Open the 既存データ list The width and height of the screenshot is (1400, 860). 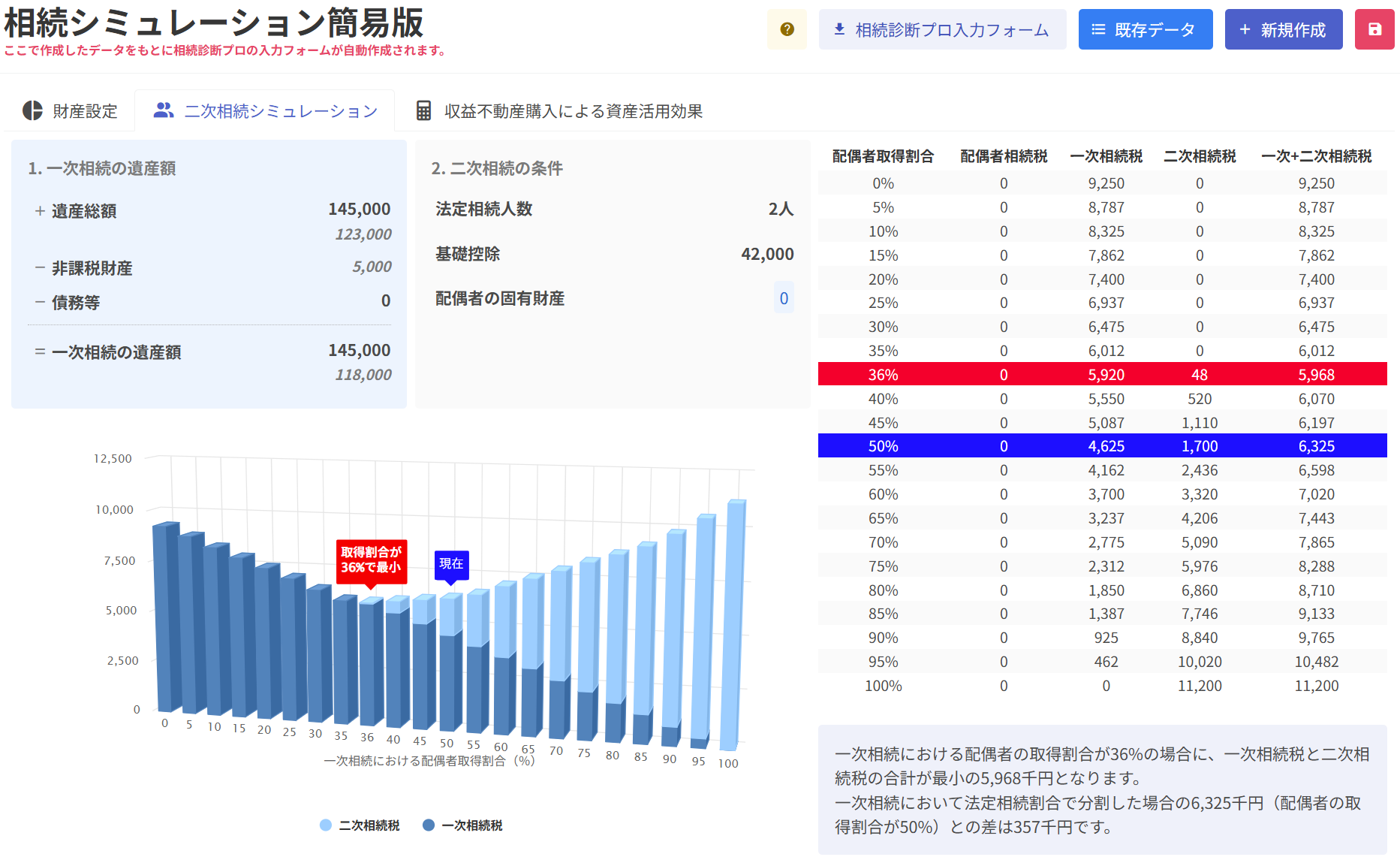[1145, 29]
